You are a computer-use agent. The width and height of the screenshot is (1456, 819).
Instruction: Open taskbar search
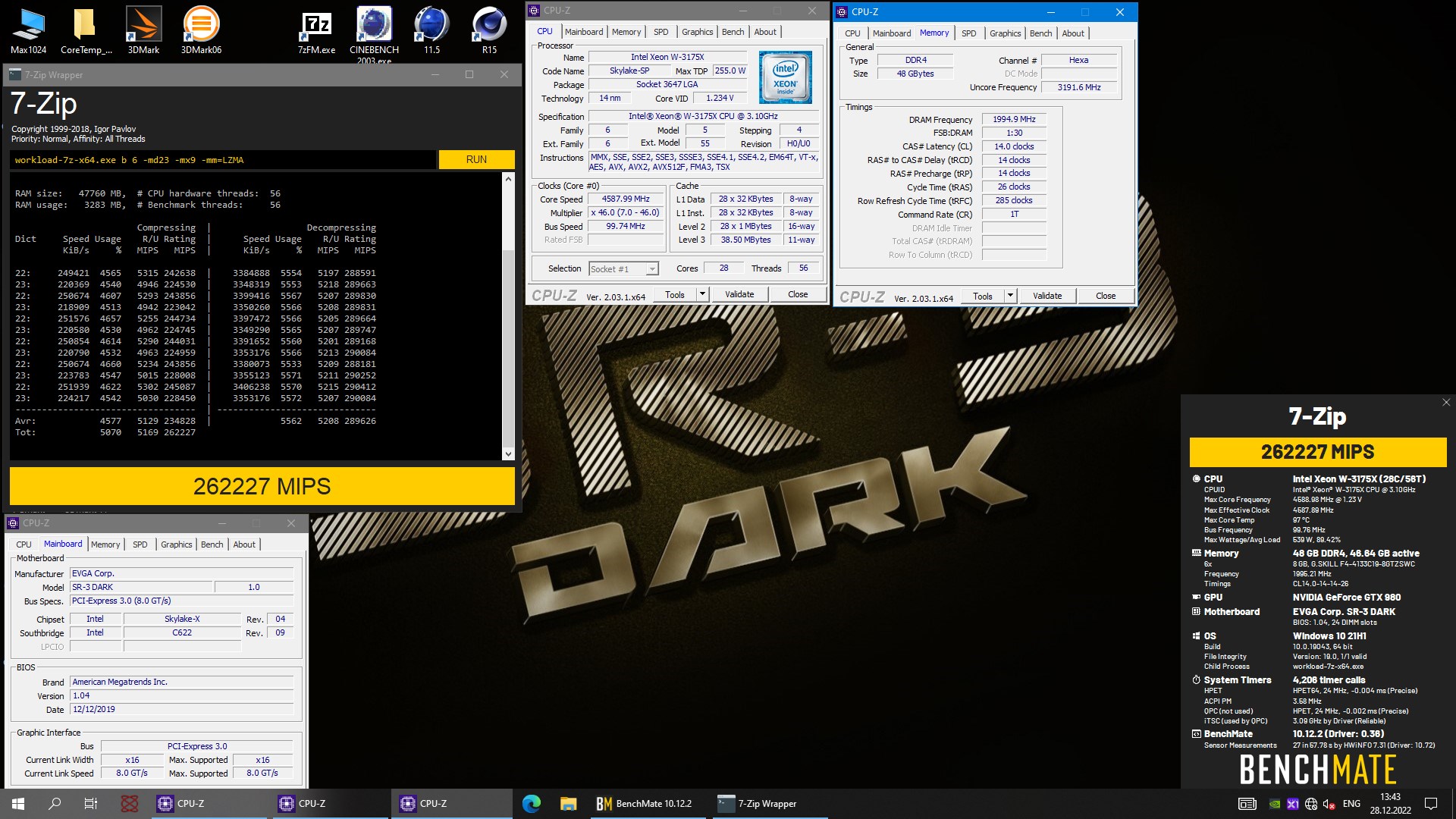click(55, 804)
